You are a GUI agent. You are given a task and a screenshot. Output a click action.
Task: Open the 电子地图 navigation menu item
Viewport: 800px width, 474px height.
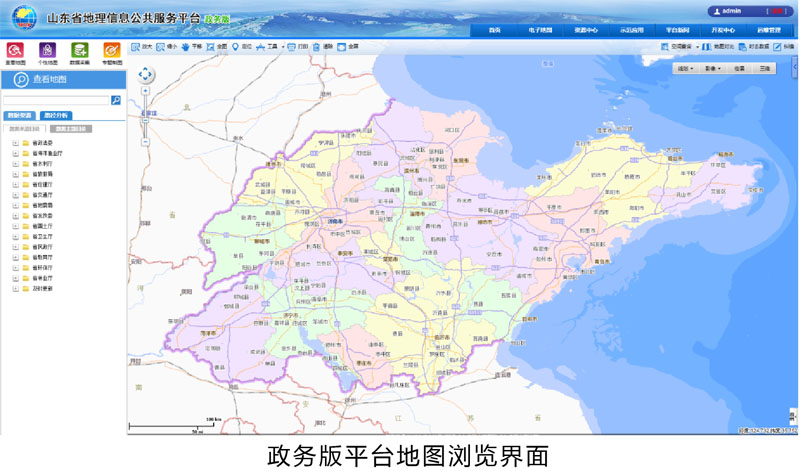pyautogui.click(x=540, y=30)
